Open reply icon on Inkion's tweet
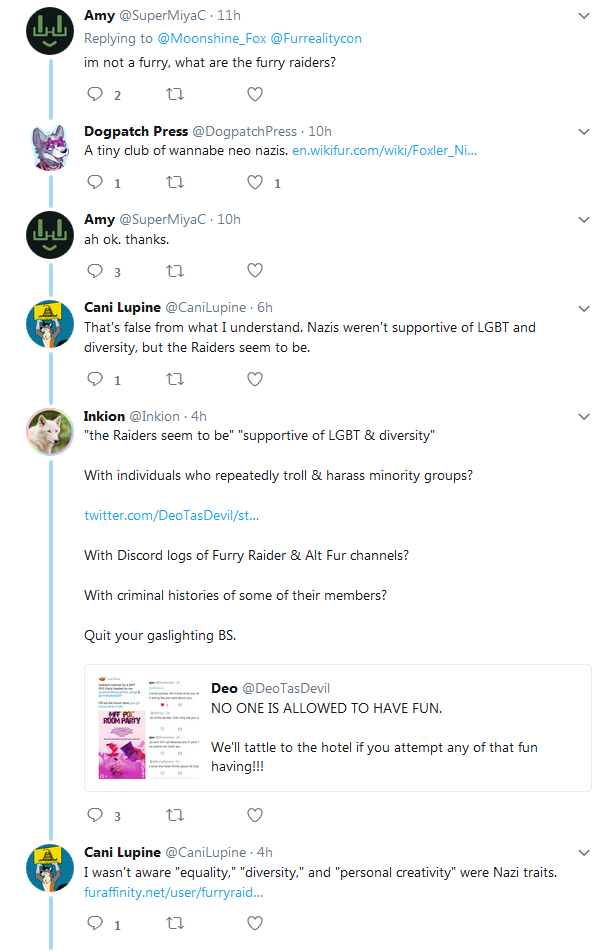The width and height of the screenshot is (616, 951). (95, 815)
